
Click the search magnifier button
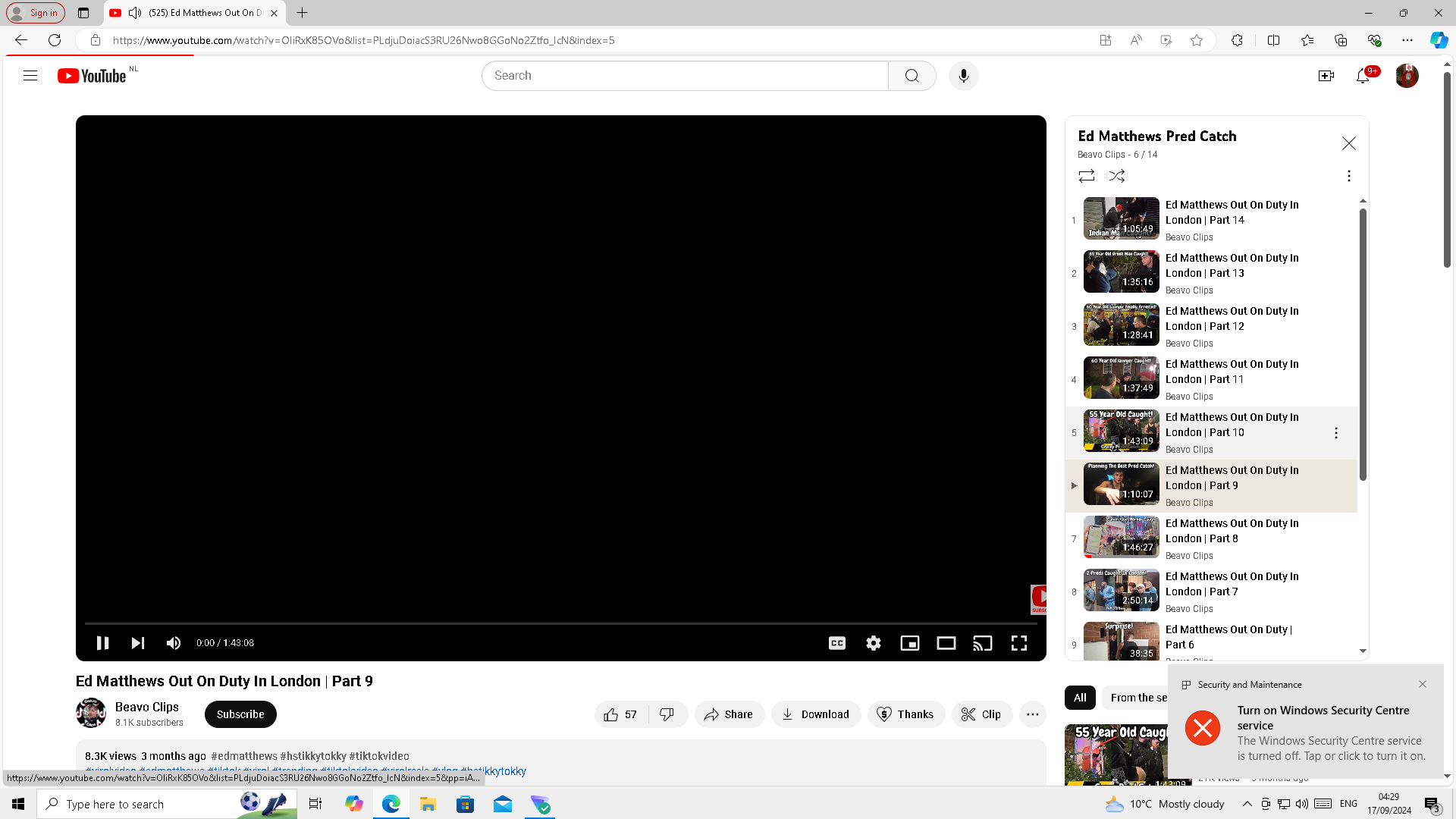point(912,76)
